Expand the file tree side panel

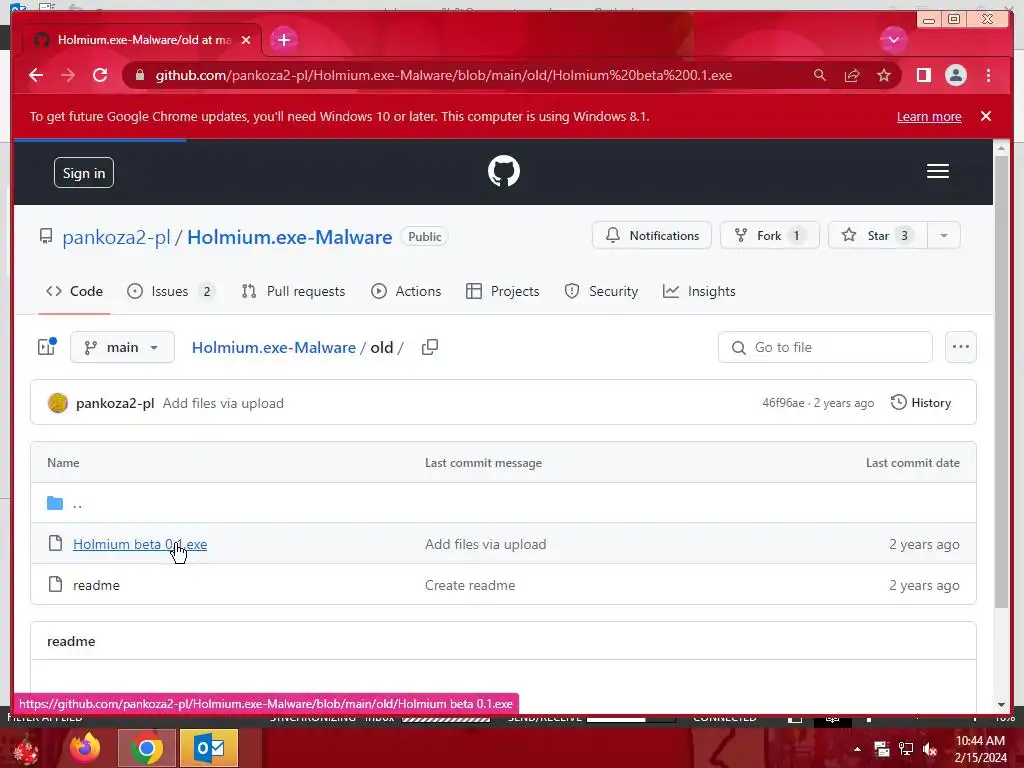coord(47,347)
